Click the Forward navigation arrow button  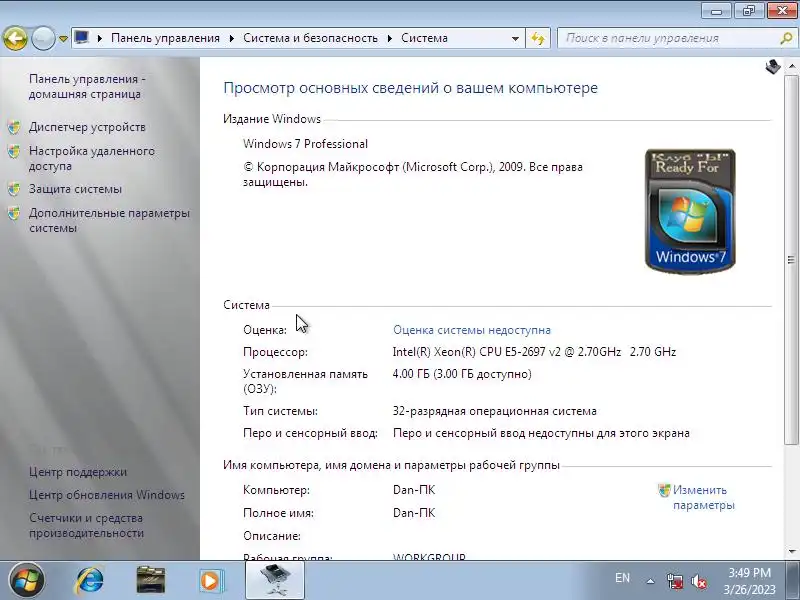click(x=43, y=38)
